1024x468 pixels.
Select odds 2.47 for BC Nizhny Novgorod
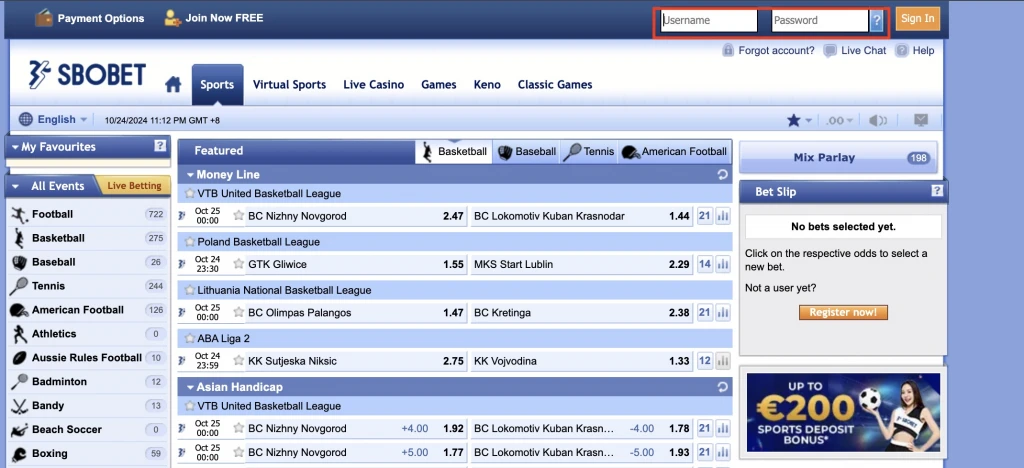pos(452,216)
